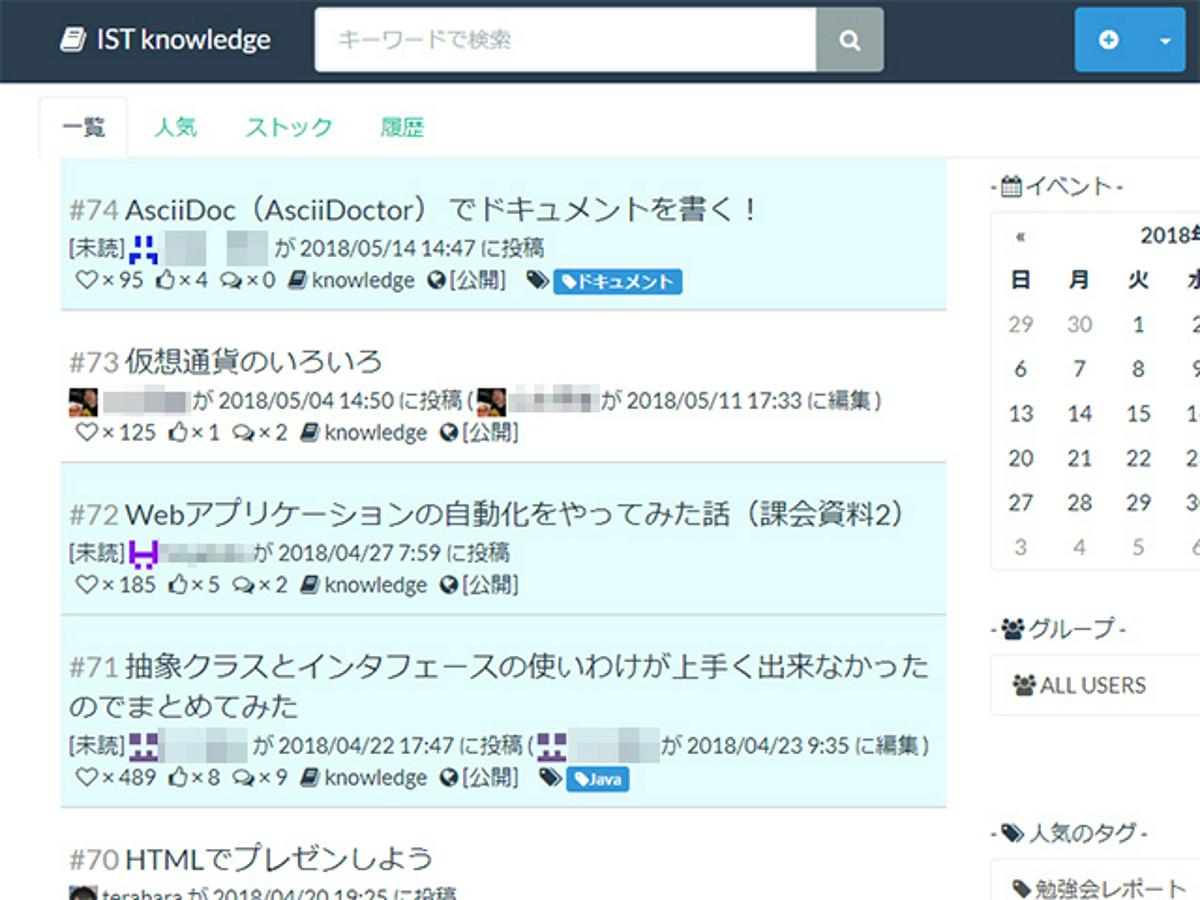The image size is (1200, 900).
Task: Click the purple avatar on post #72
Action: coord(144,553)
